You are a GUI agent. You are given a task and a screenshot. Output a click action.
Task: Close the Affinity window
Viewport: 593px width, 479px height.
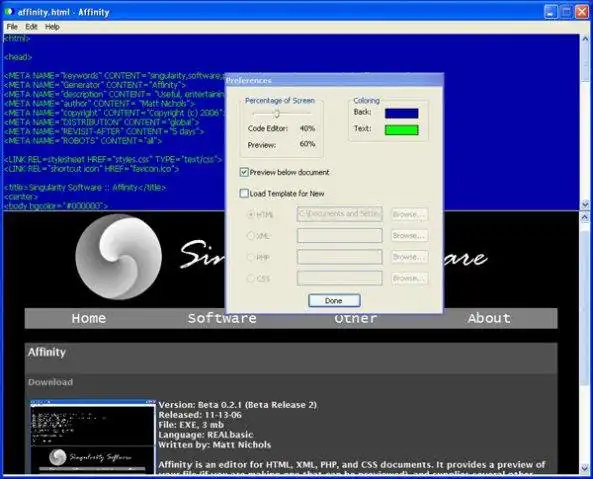pos(582,12)
